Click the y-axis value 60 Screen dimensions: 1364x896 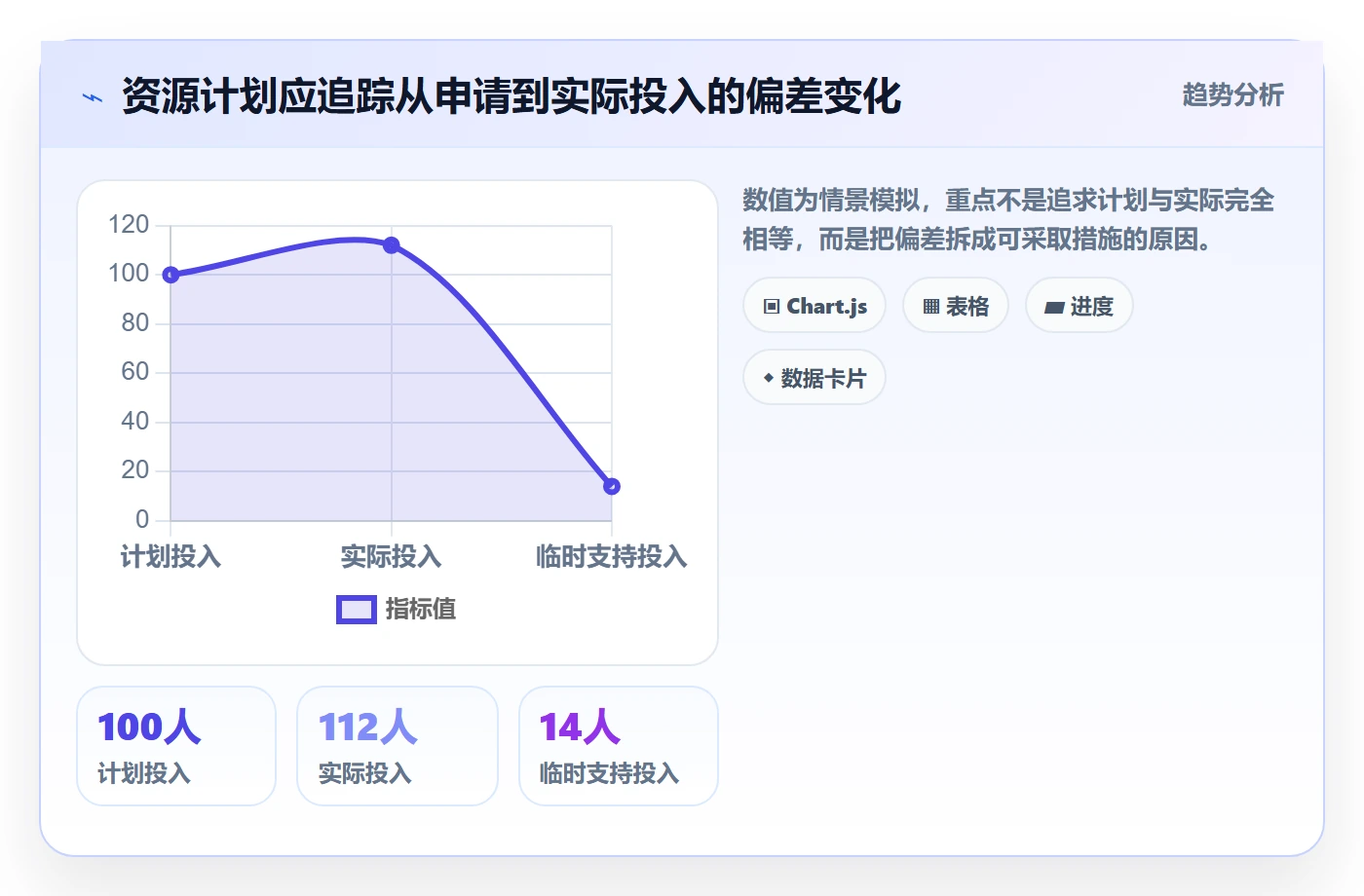point(135,372)
